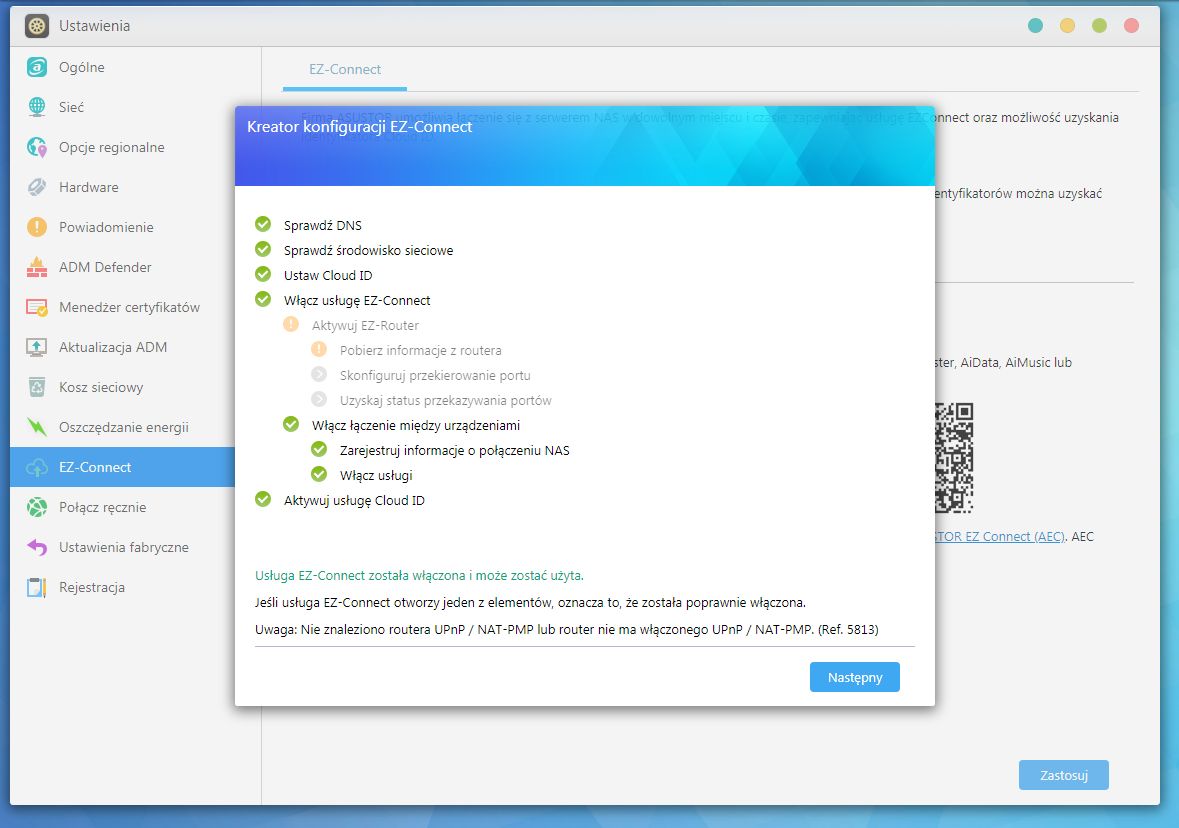Click green check next to Sprawdź DNS
1179x828 pixels.
point(263,224)
